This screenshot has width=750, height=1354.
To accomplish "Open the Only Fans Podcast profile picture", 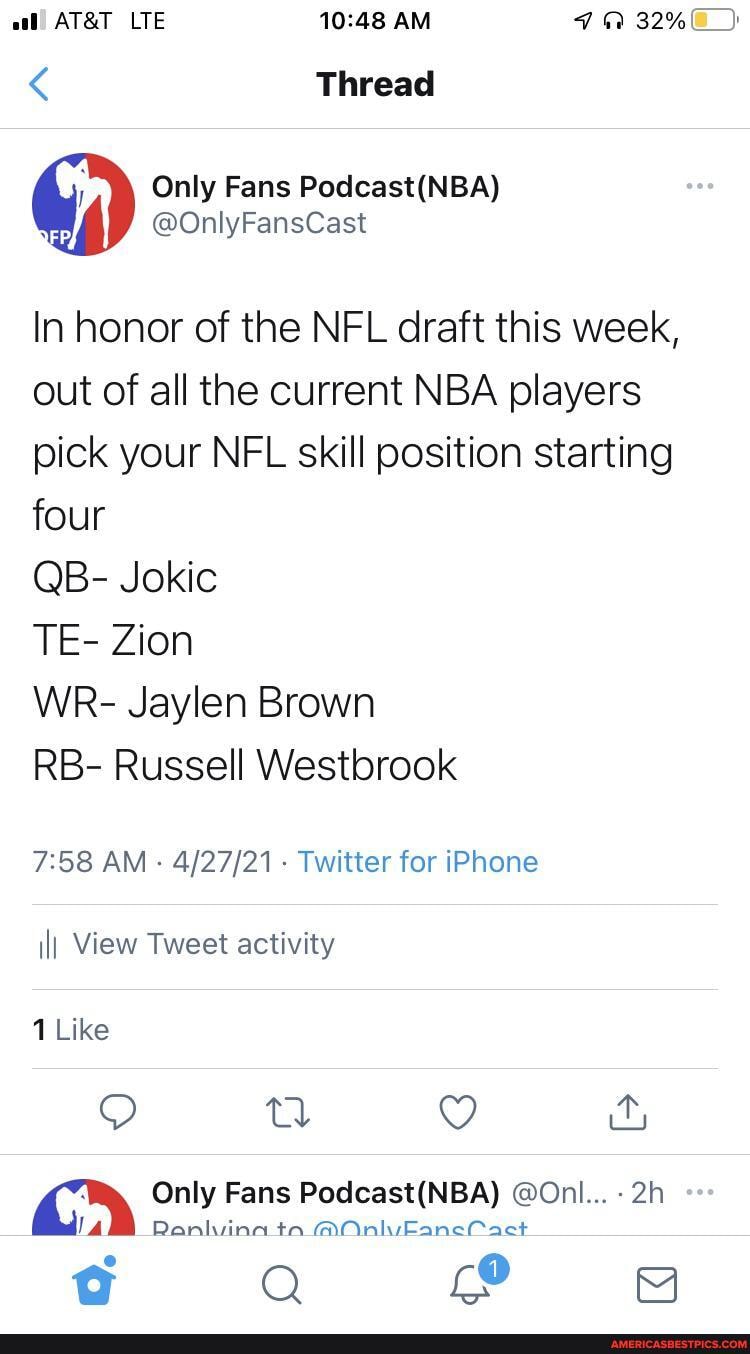I will 84,204.
